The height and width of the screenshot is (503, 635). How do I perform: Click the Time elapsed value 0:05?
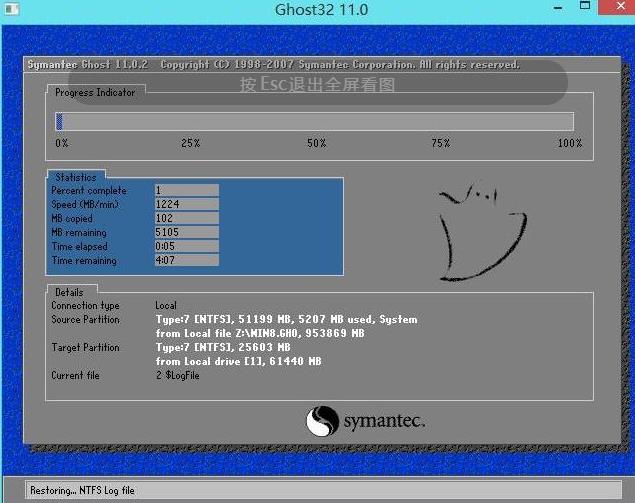187,246
